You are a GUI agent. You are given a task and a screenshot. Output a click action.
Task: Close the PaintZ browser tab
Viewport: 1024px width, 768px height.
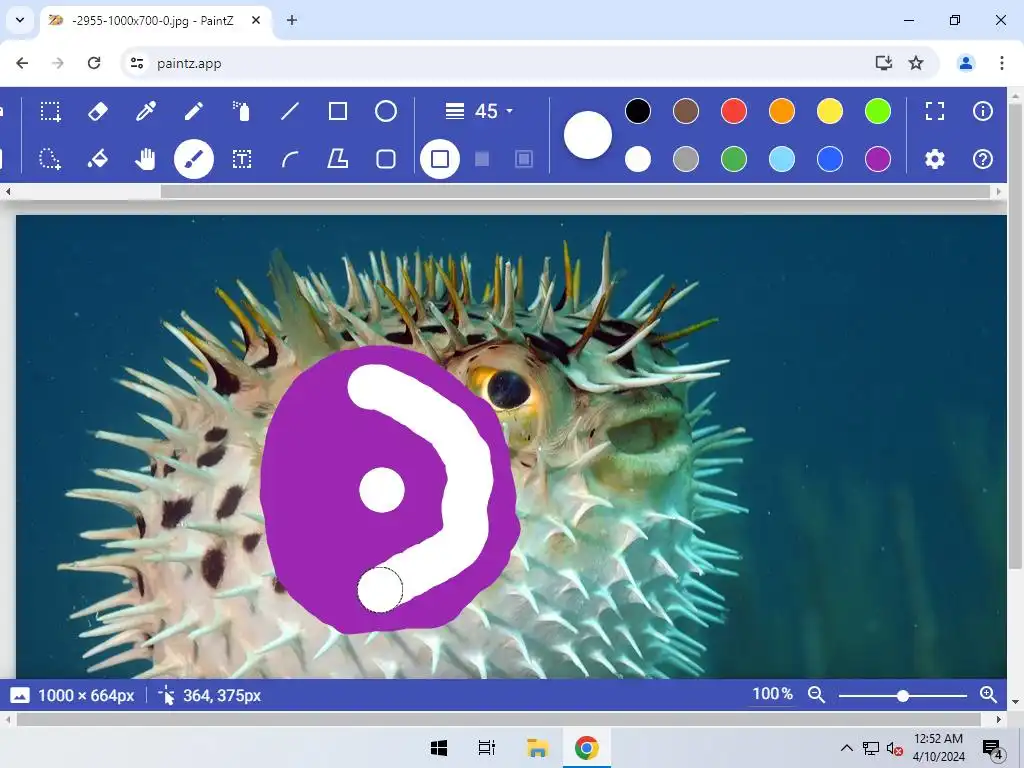256,20
